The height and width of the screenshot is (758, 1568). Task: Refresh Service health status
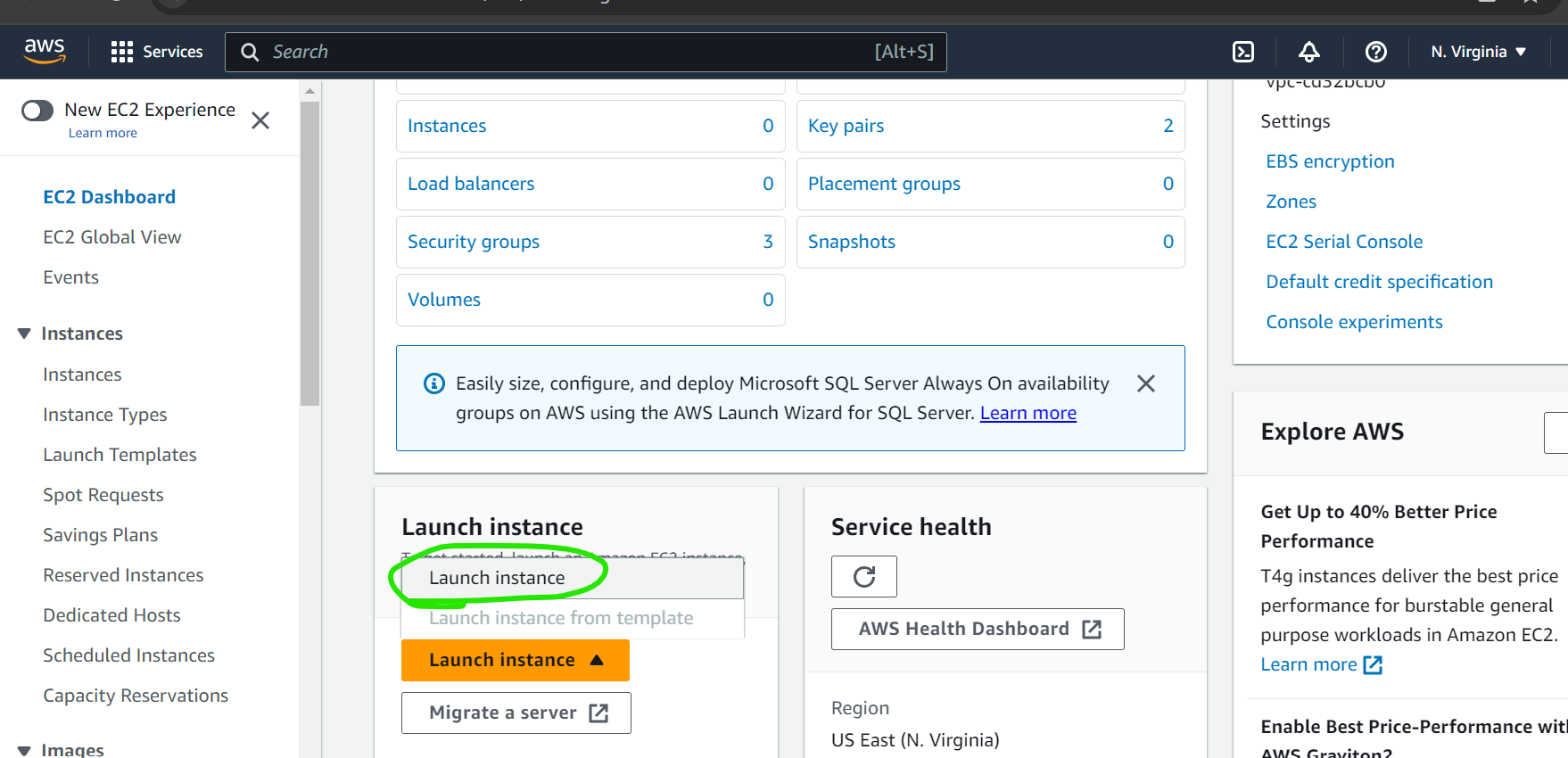[x=864, y=576]
